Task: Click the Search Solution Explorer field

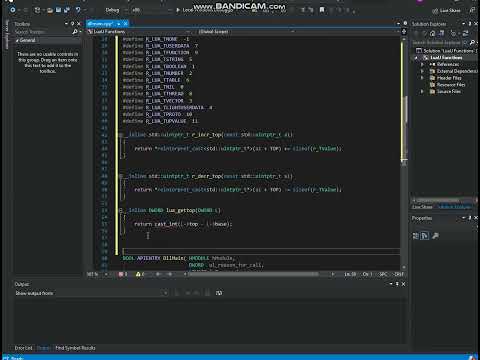Action: pyautogui.click(x=440, y=43)
